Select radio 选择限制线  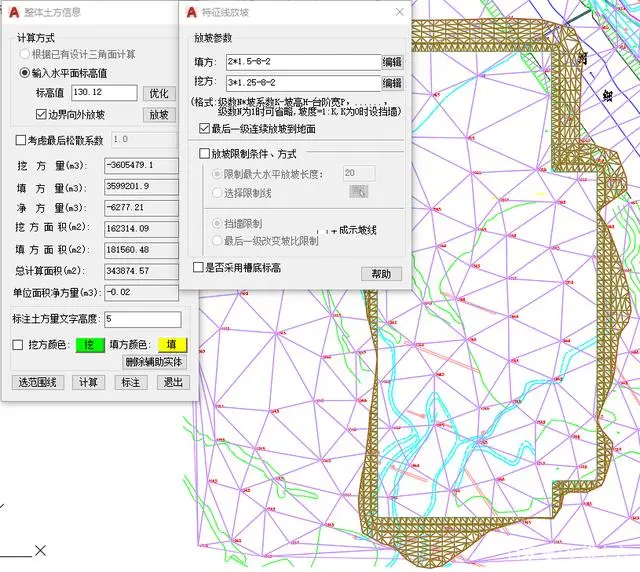click(x=217, y=193)
